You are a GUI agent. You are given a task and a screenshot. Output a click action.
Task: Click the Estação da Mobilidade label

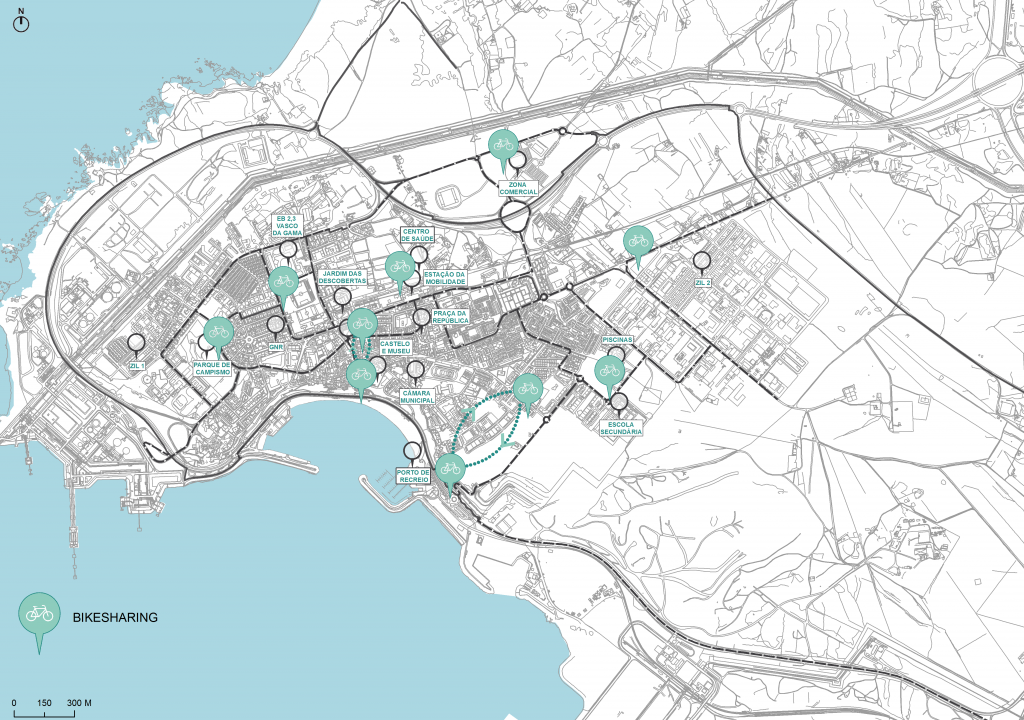[445, 278]
